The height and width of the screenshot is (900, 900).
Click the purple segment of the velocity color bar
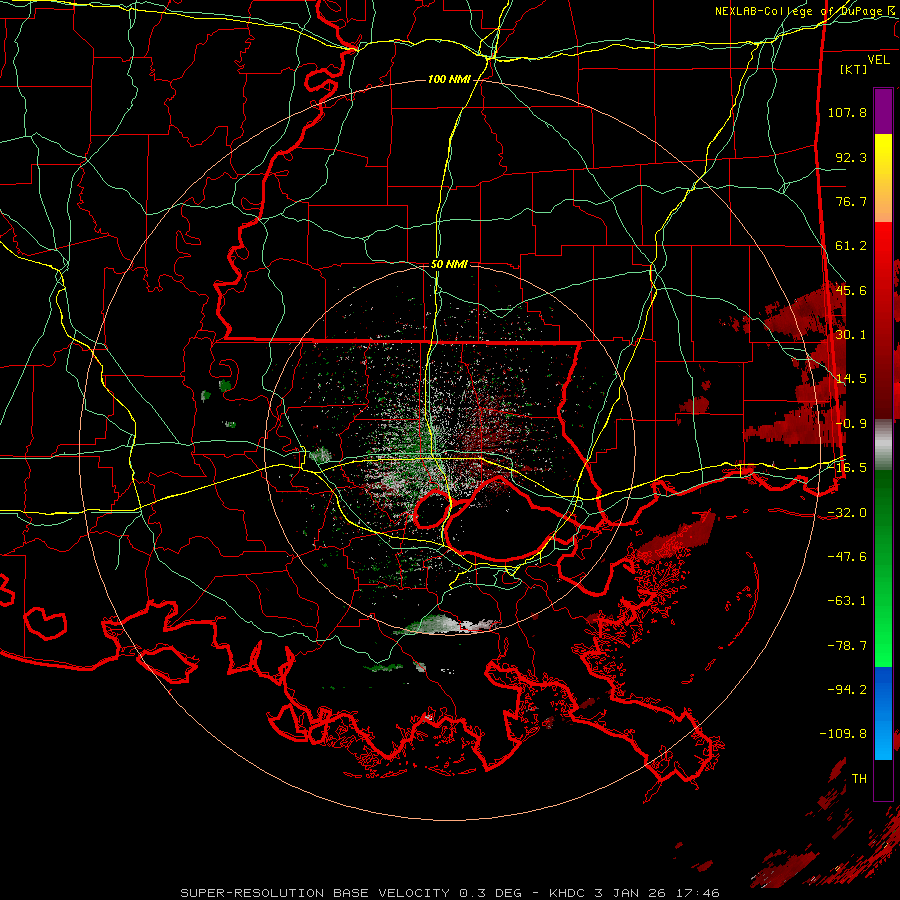click(883, 111)
